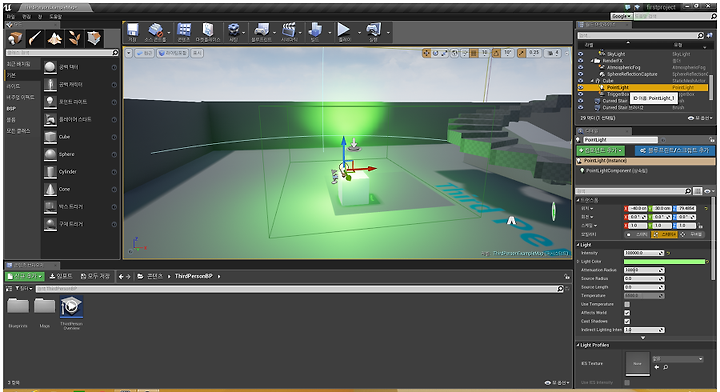720x392 pixels.
Task: Open Content browser from the toolbar grid icon
Action: pyautogui.click(x=184, y=30)
